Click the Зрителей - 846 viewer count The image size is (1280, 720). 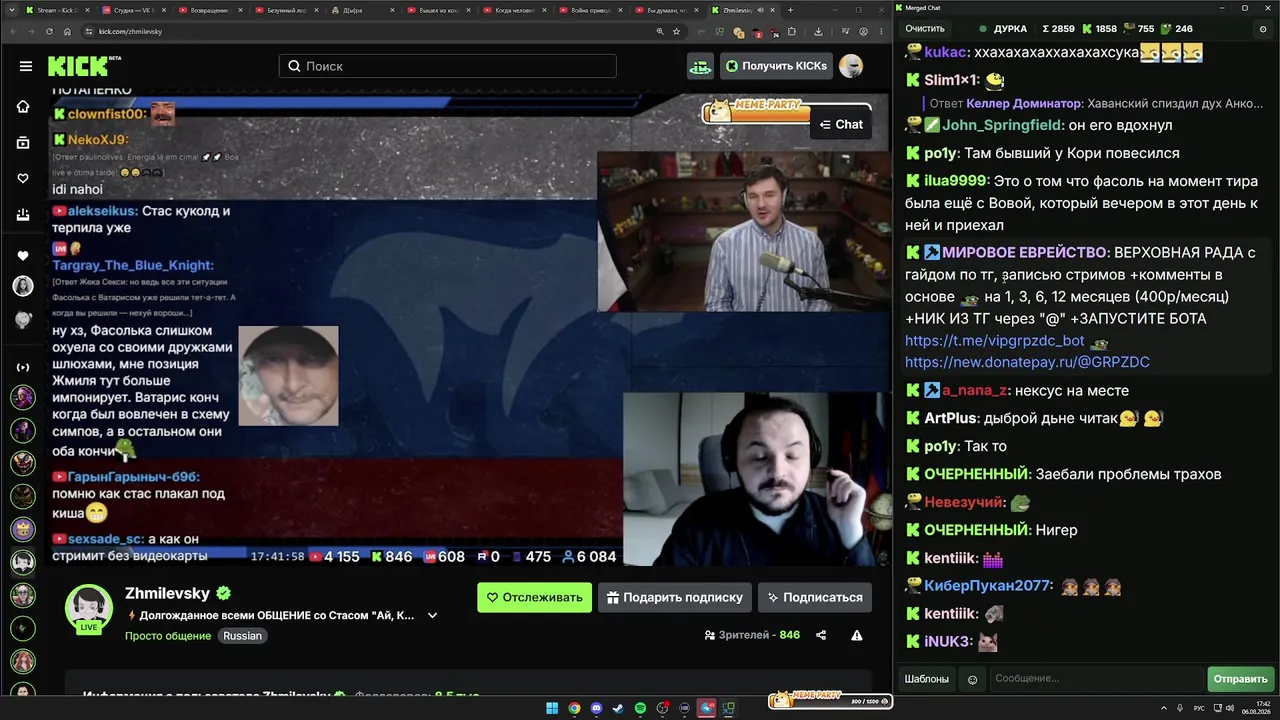pyautogui.click(x=752, y=635)
